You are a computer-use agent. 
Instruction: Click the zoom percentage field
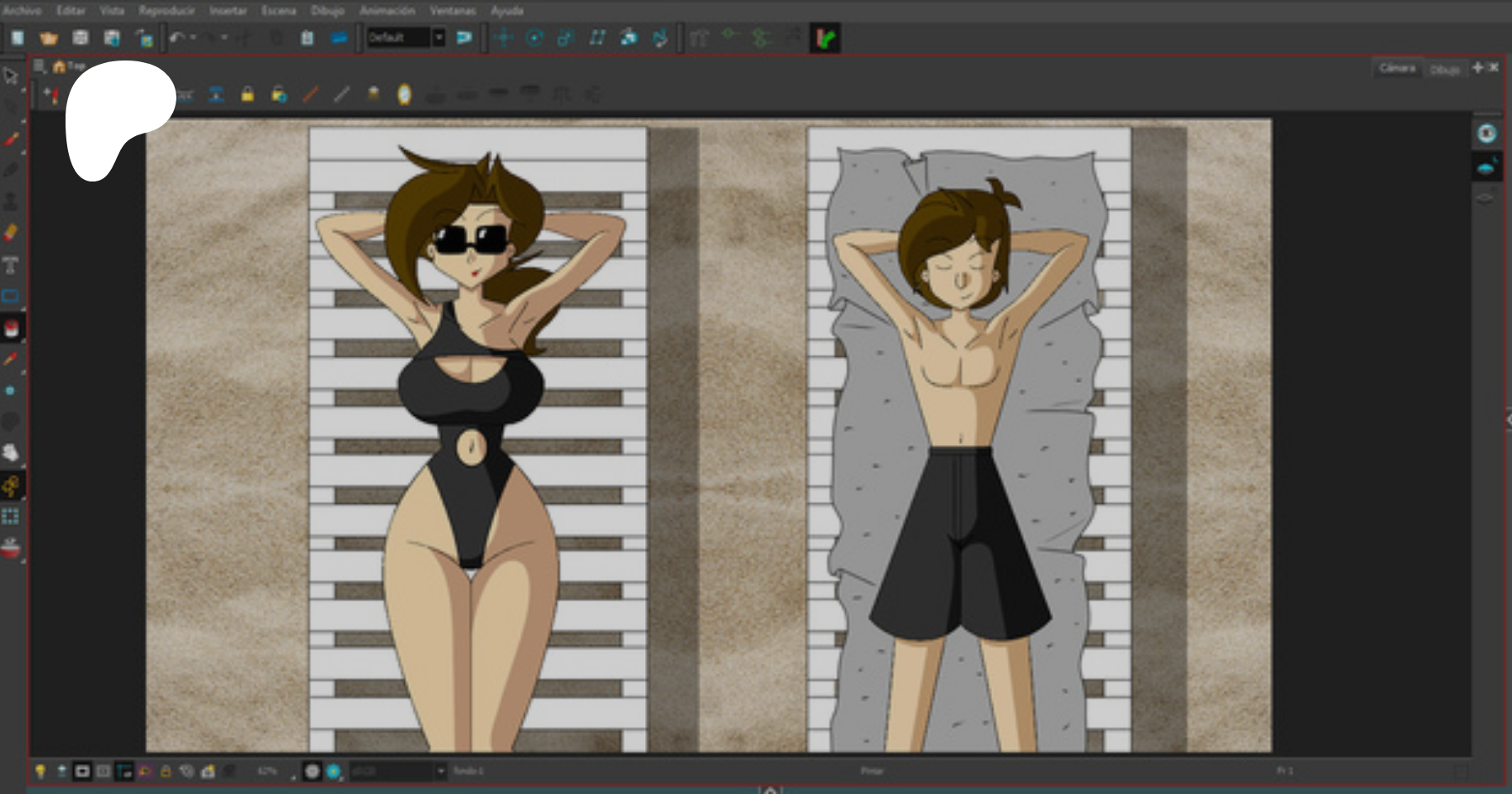click(267, 770)
